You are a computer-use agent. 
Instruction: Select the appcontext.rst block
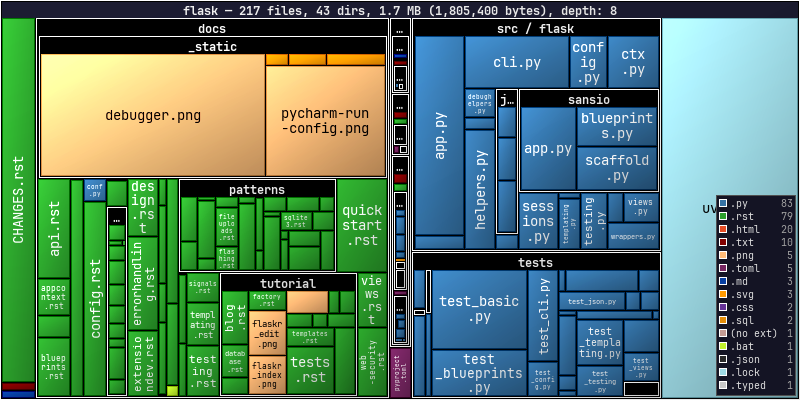point(54,297)
